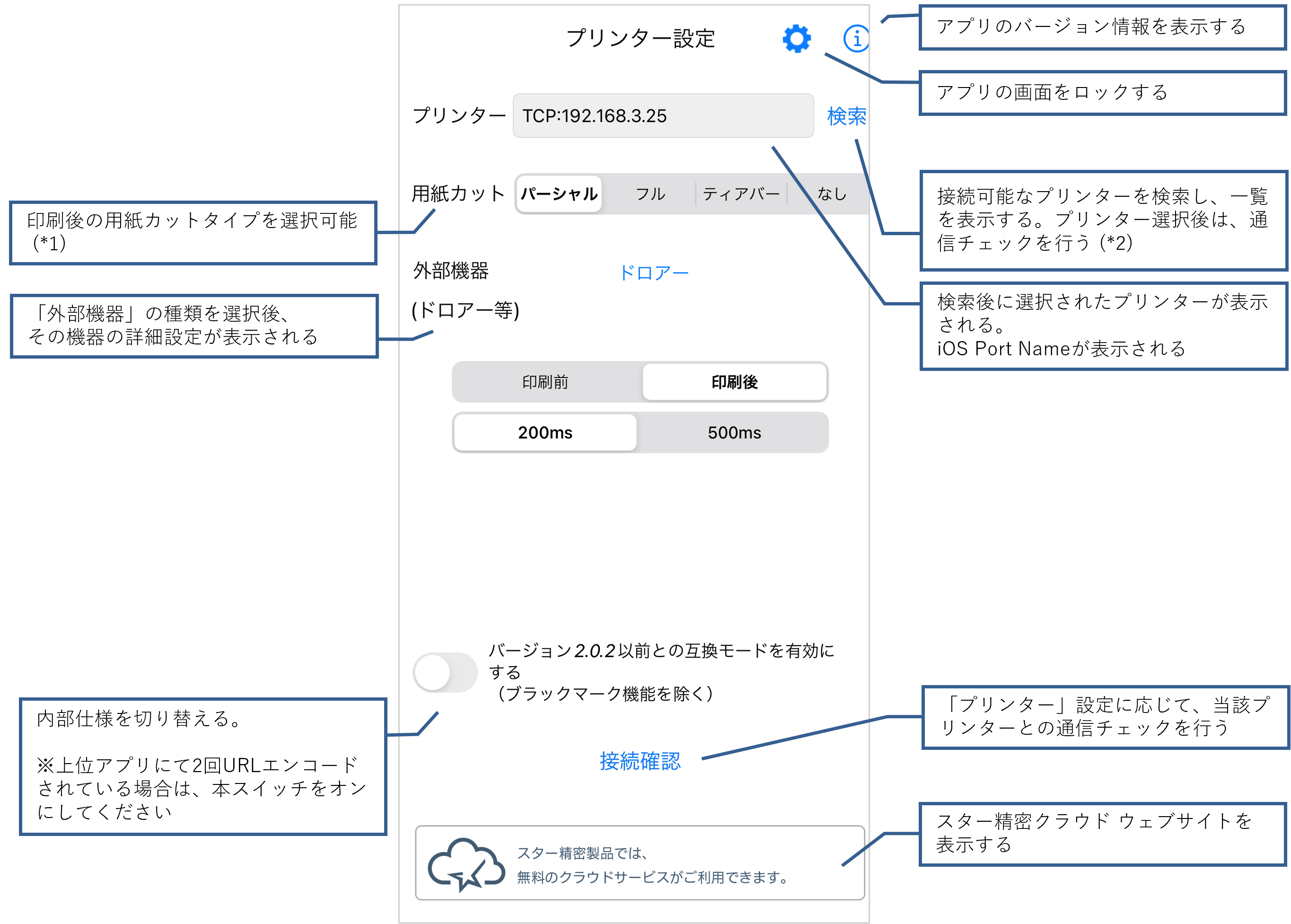Toggle the version 2.0.2 compatibility mode switch

(445, 672)
